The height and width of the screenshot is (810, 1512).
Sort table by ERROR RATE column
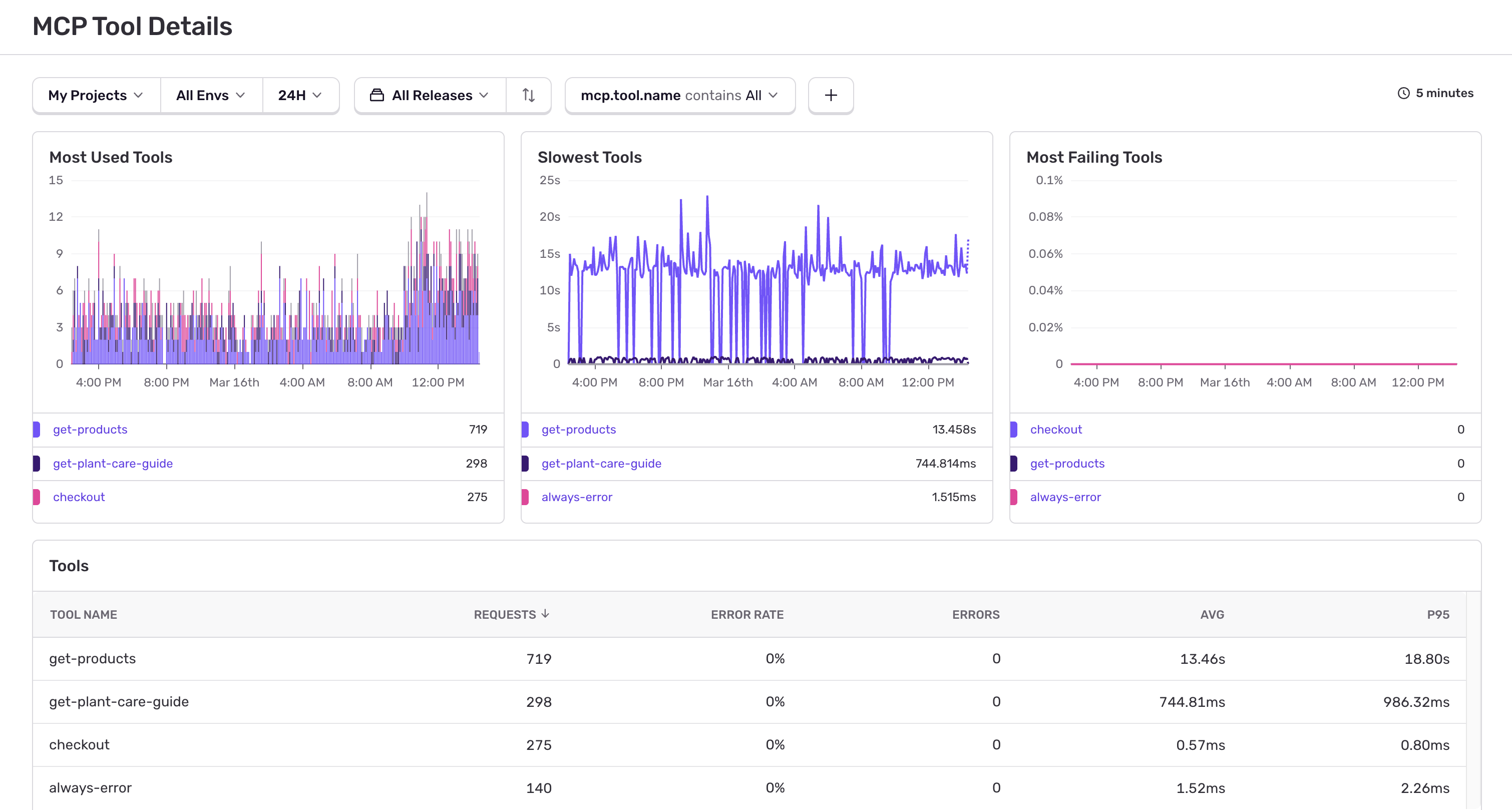pos(747,615)
